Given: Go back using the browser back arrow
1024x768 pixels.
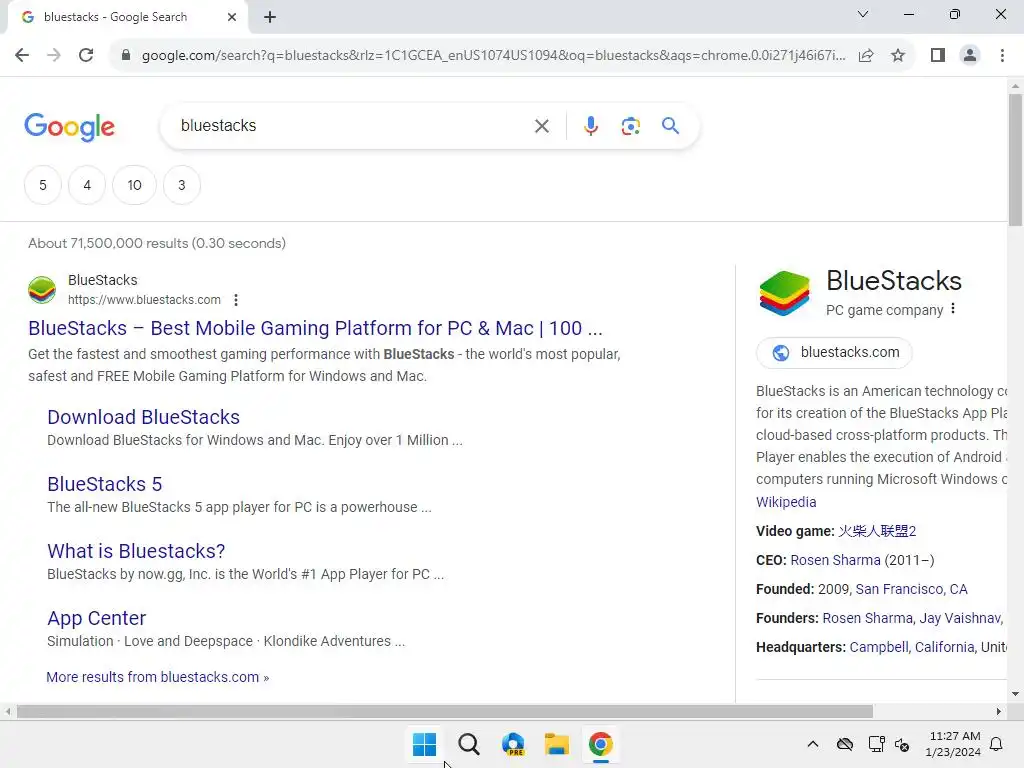Looking at the screenshot, I should tap(22, 56).
